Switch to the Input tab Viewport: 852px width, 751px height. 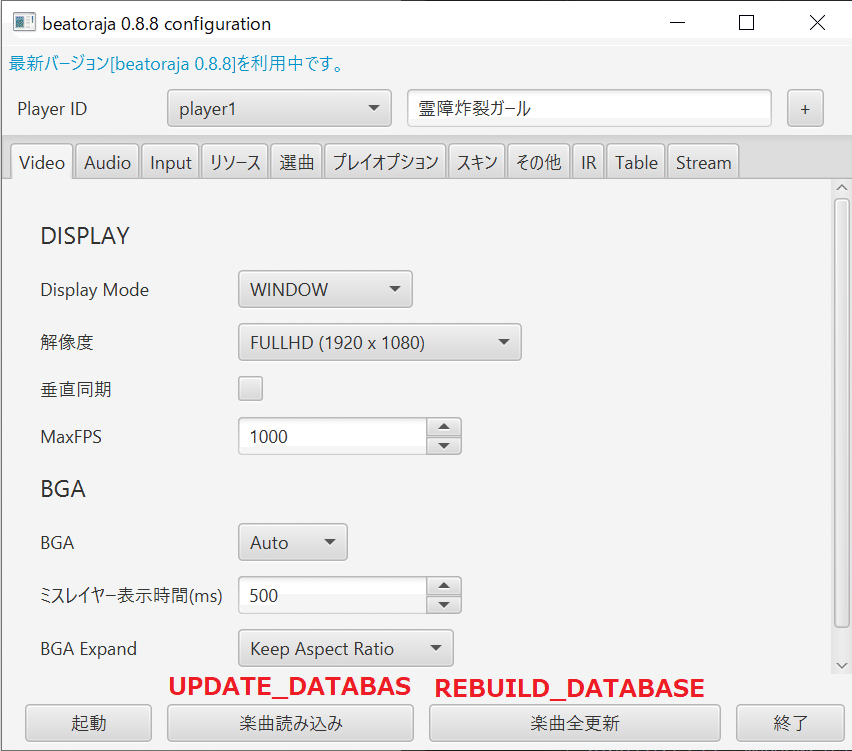tap(170, 161)
